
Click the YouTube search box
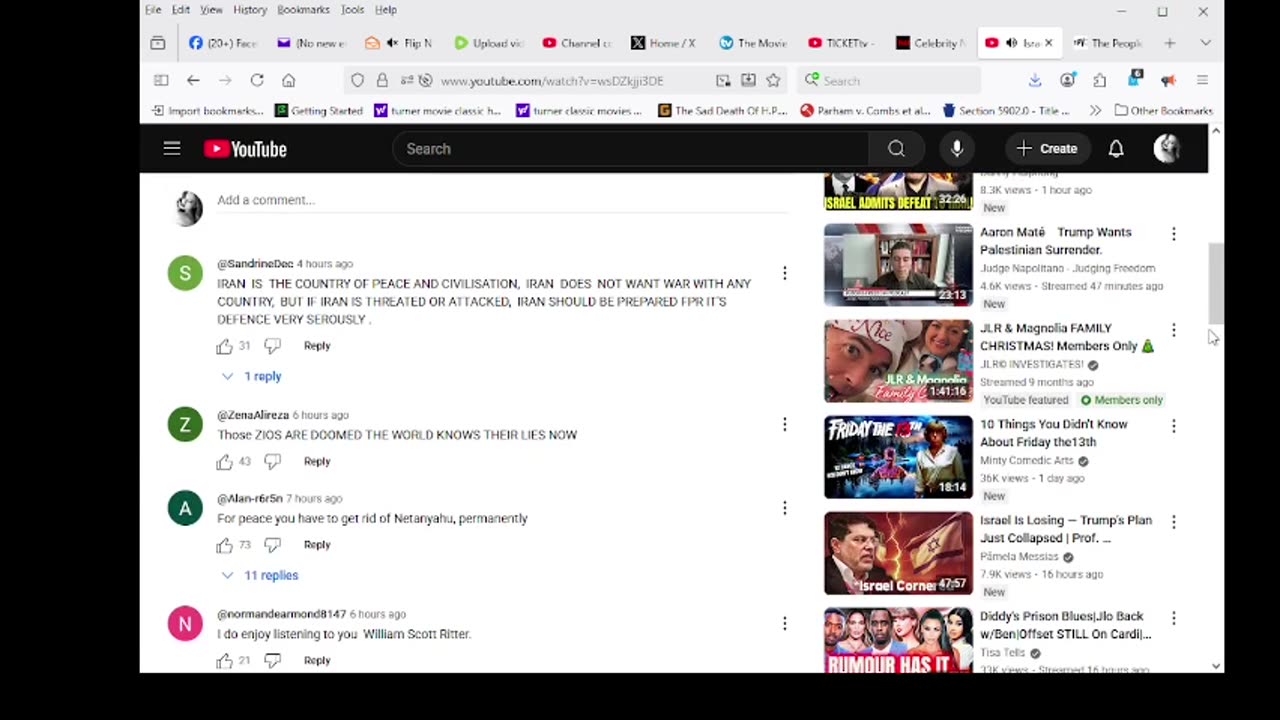[631, 149]
